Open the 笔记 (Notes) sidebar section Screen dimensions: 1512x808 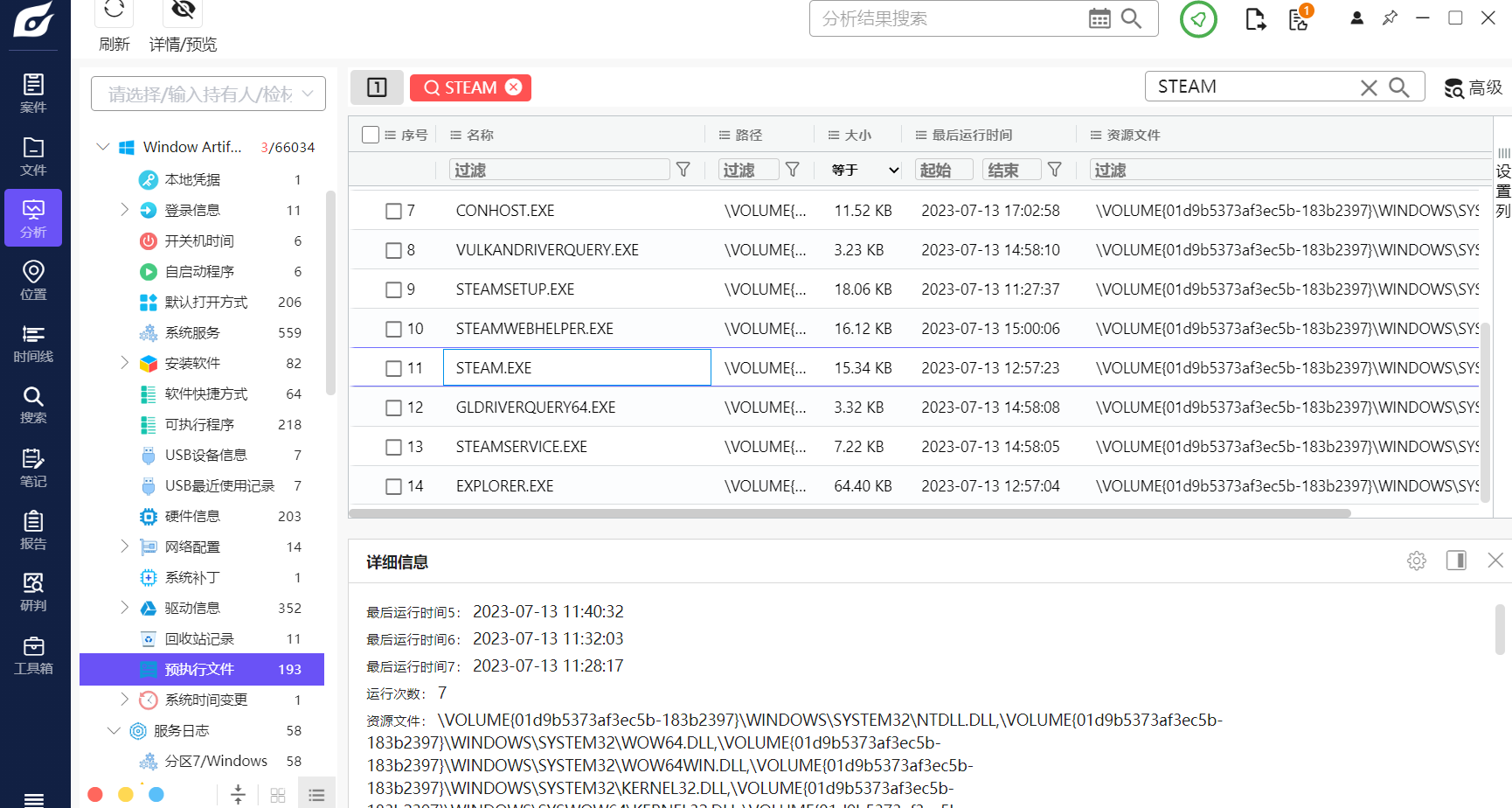(33, 468)
